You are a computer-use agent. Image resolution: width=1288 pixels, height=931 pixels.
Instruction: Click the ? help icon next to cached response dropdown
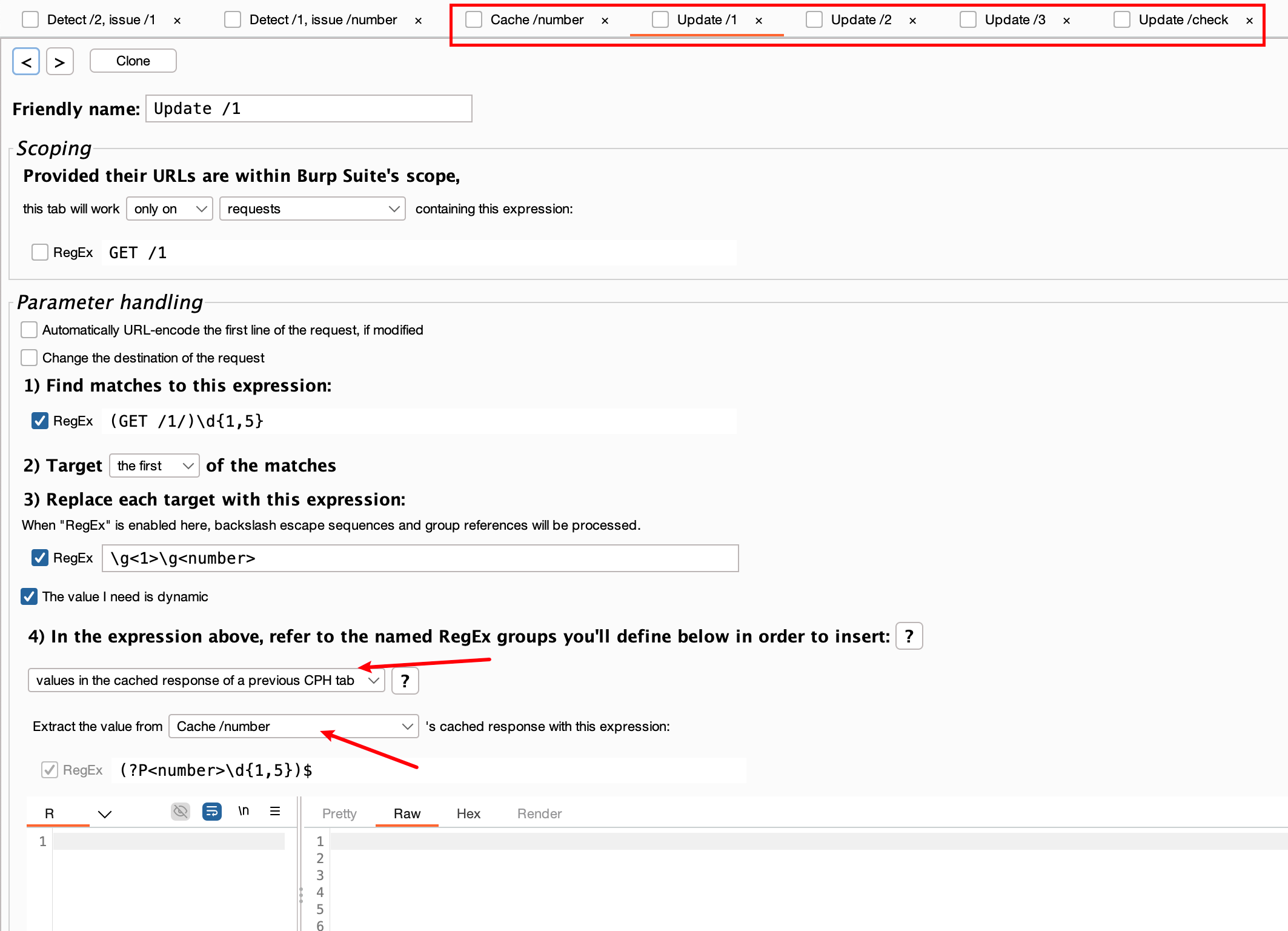click(x=405, y=681)
